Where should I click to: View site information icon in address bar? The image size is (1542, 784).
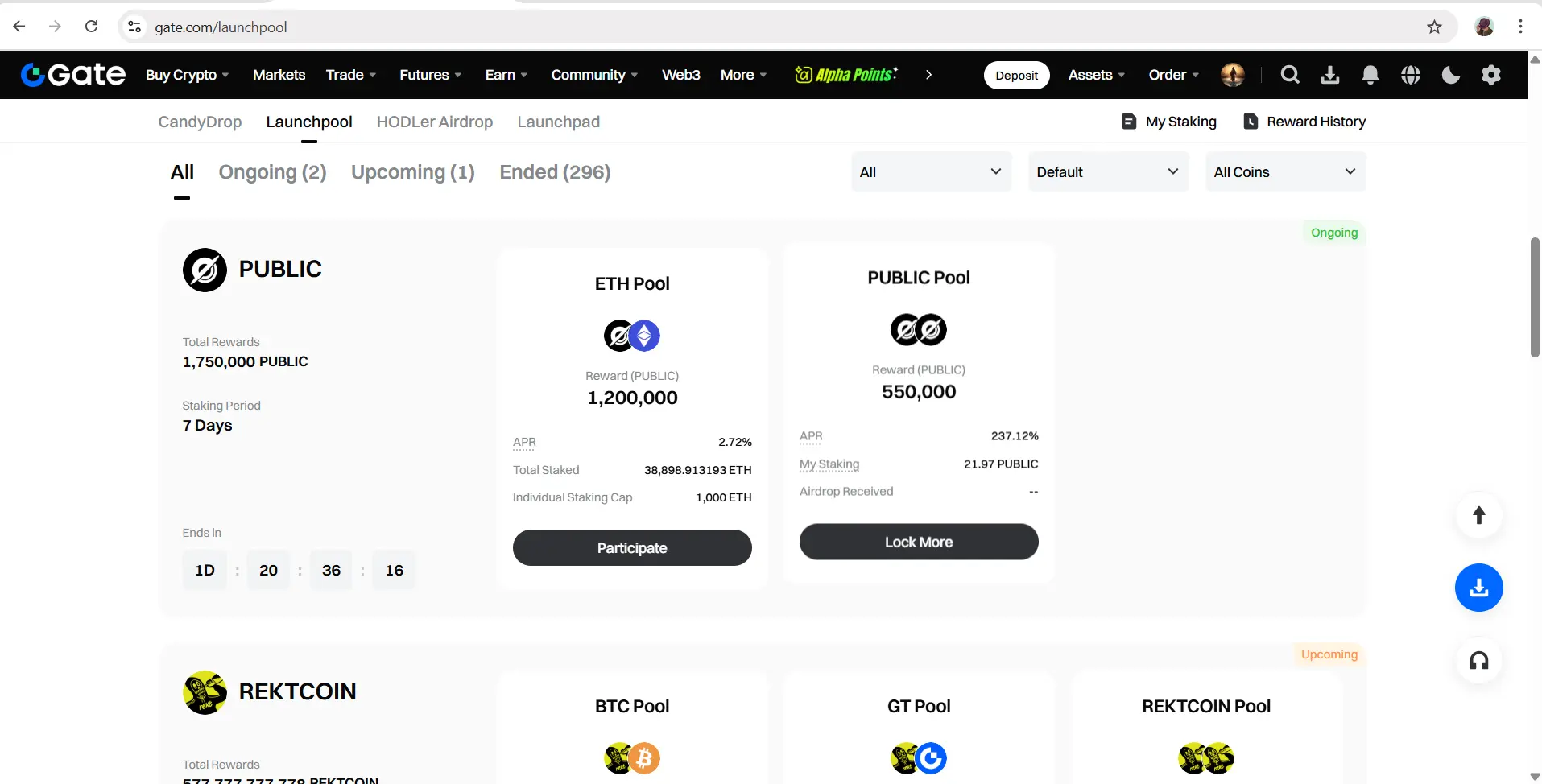coord(134,27)
